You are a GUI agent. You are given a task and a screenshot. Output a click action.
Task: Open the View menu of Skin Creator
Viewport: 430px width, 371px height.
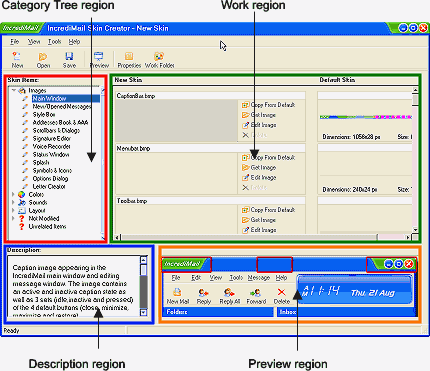coord(34,42)
